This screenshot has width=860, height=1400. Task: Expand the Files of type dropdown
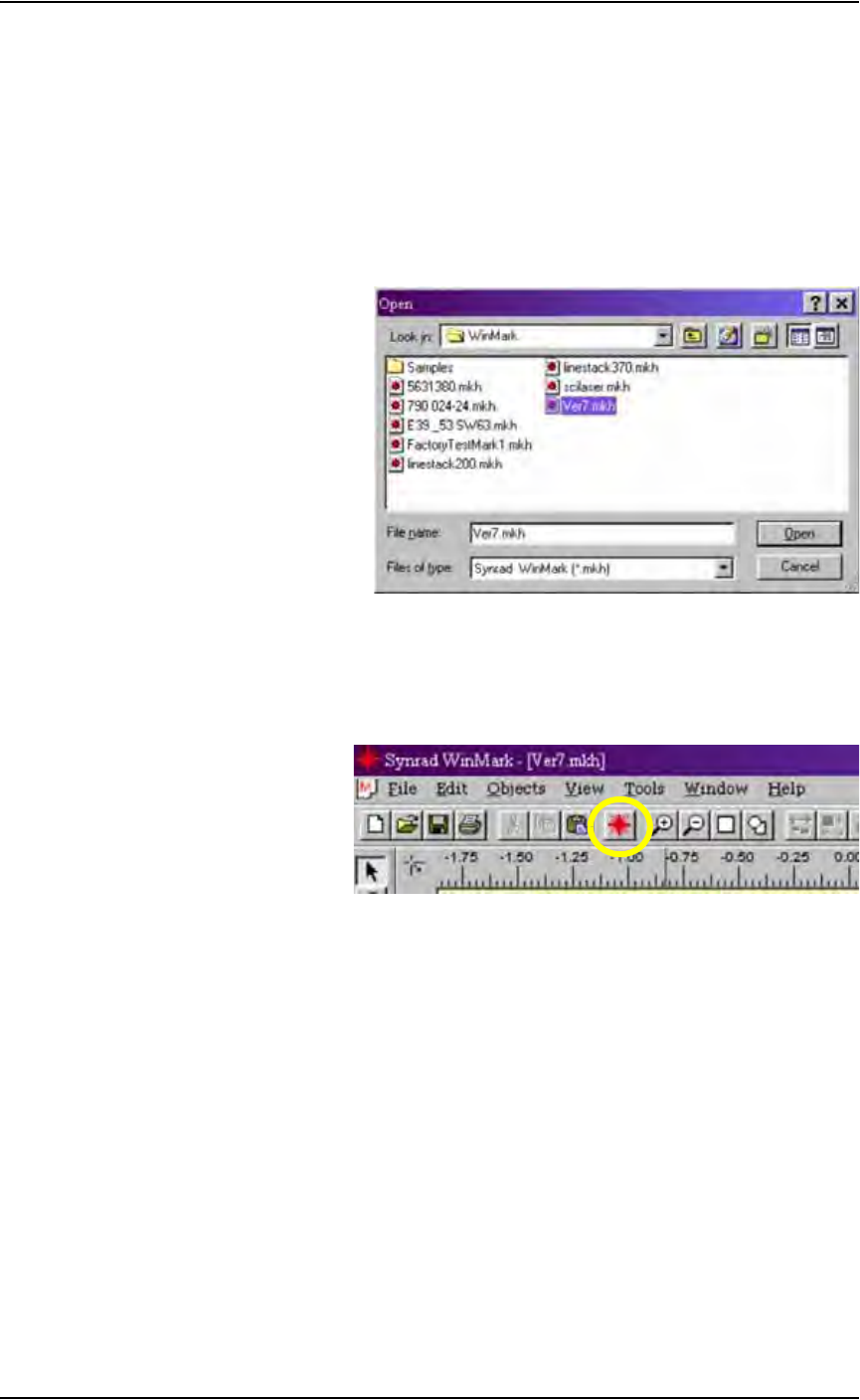click(x=724, y=568)
